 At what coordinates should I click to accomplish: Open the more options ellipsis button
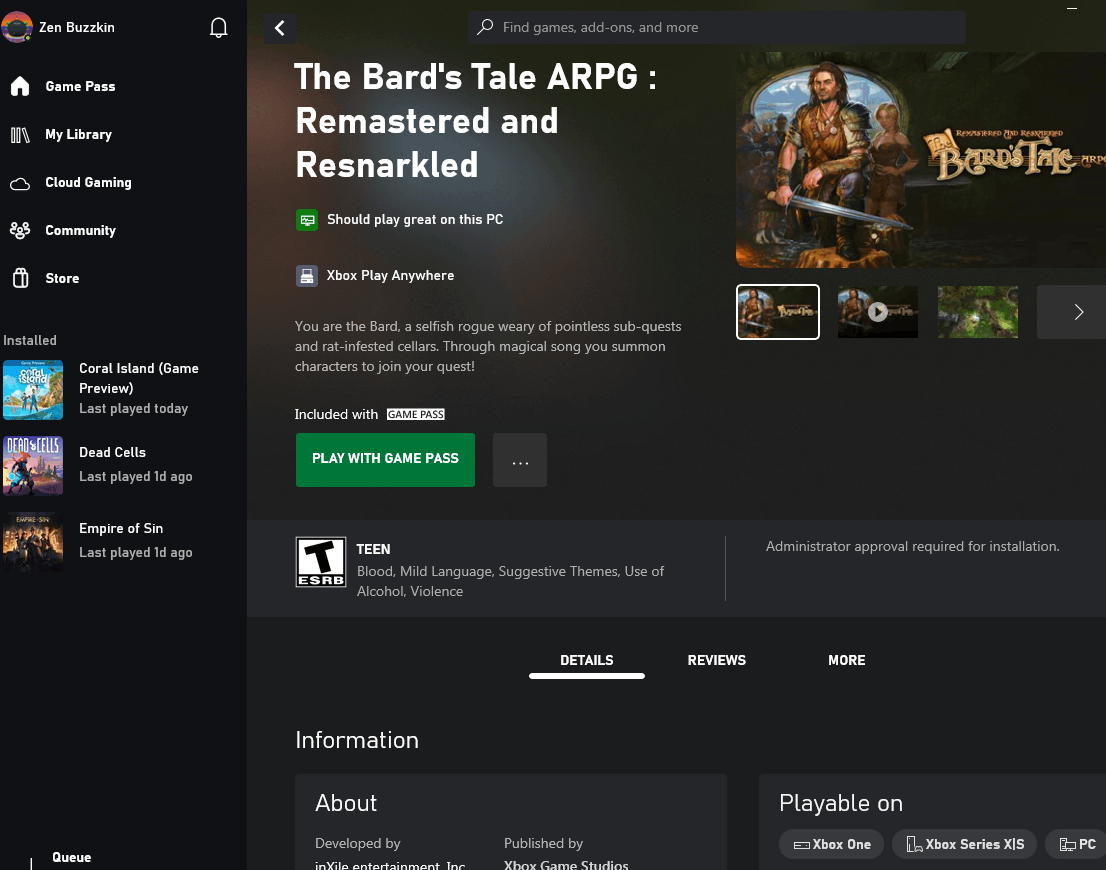pos(520,460)
